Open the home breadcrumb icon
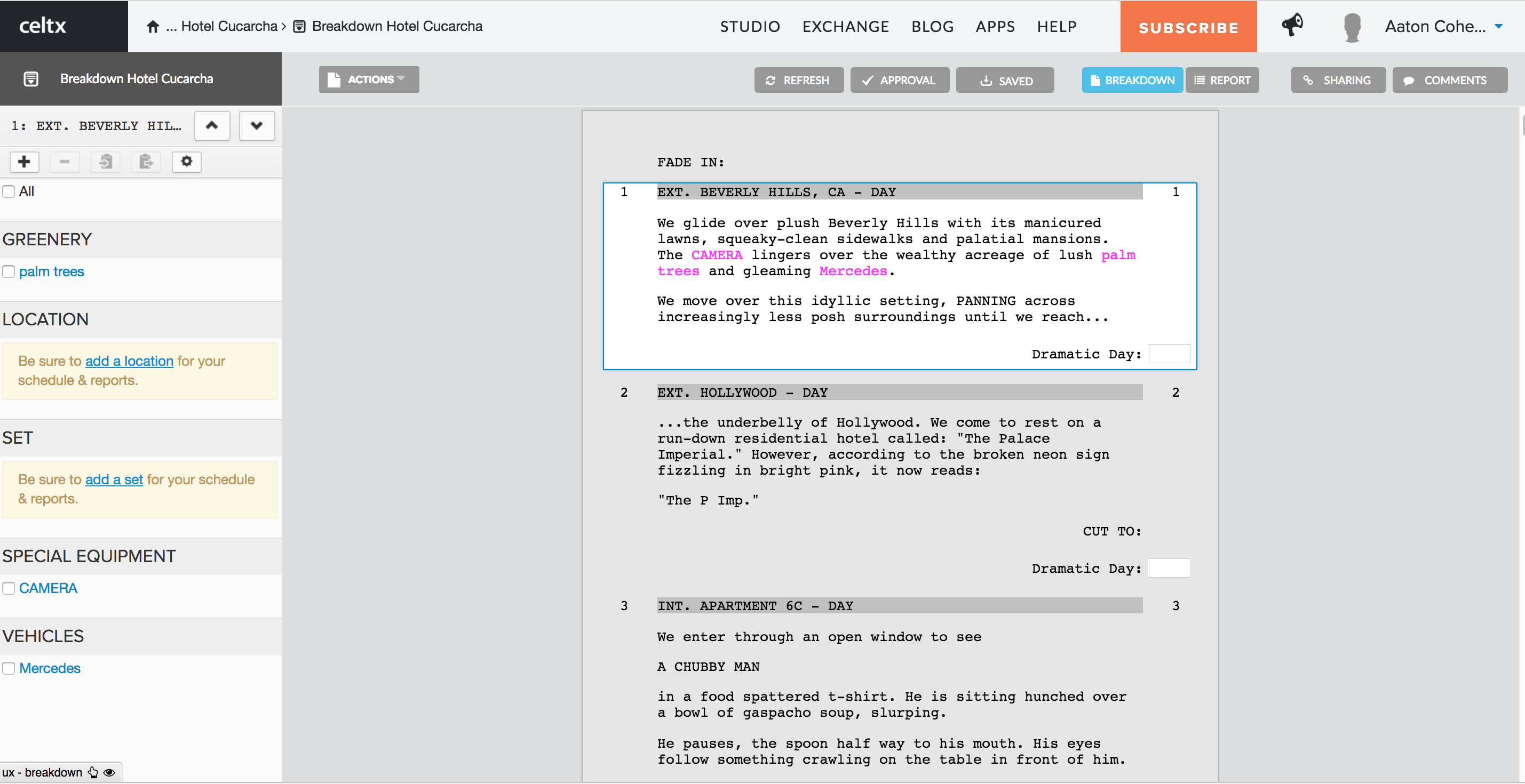Screen dimensions: 1525x784 click(x=153, y=26)
